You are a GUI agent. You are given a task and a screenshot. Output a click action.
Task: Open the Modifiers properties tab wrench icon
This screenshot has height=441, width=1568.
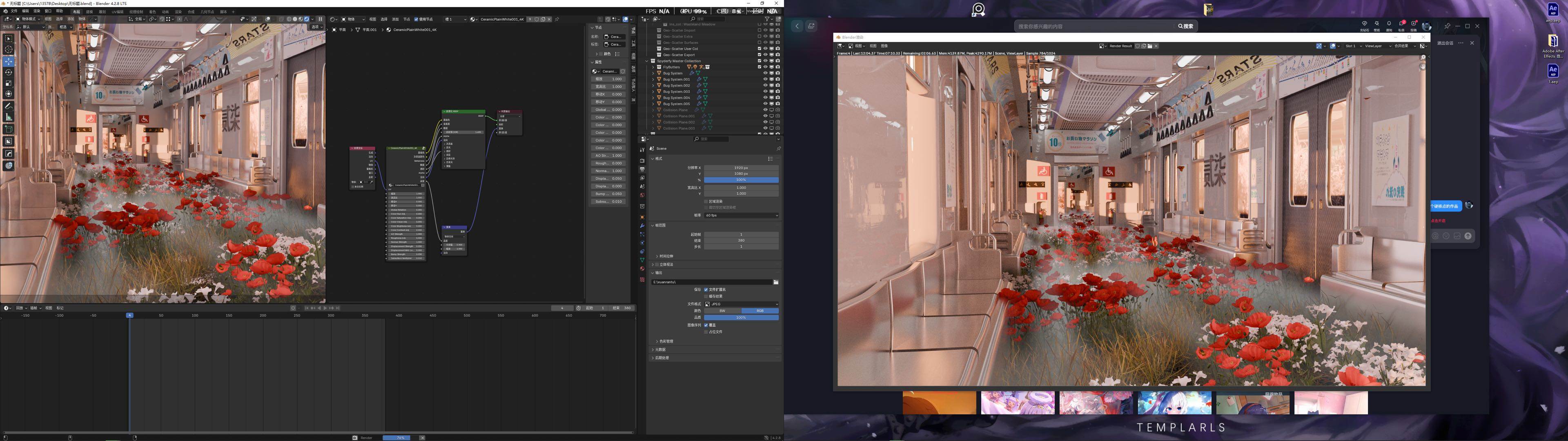642,226
